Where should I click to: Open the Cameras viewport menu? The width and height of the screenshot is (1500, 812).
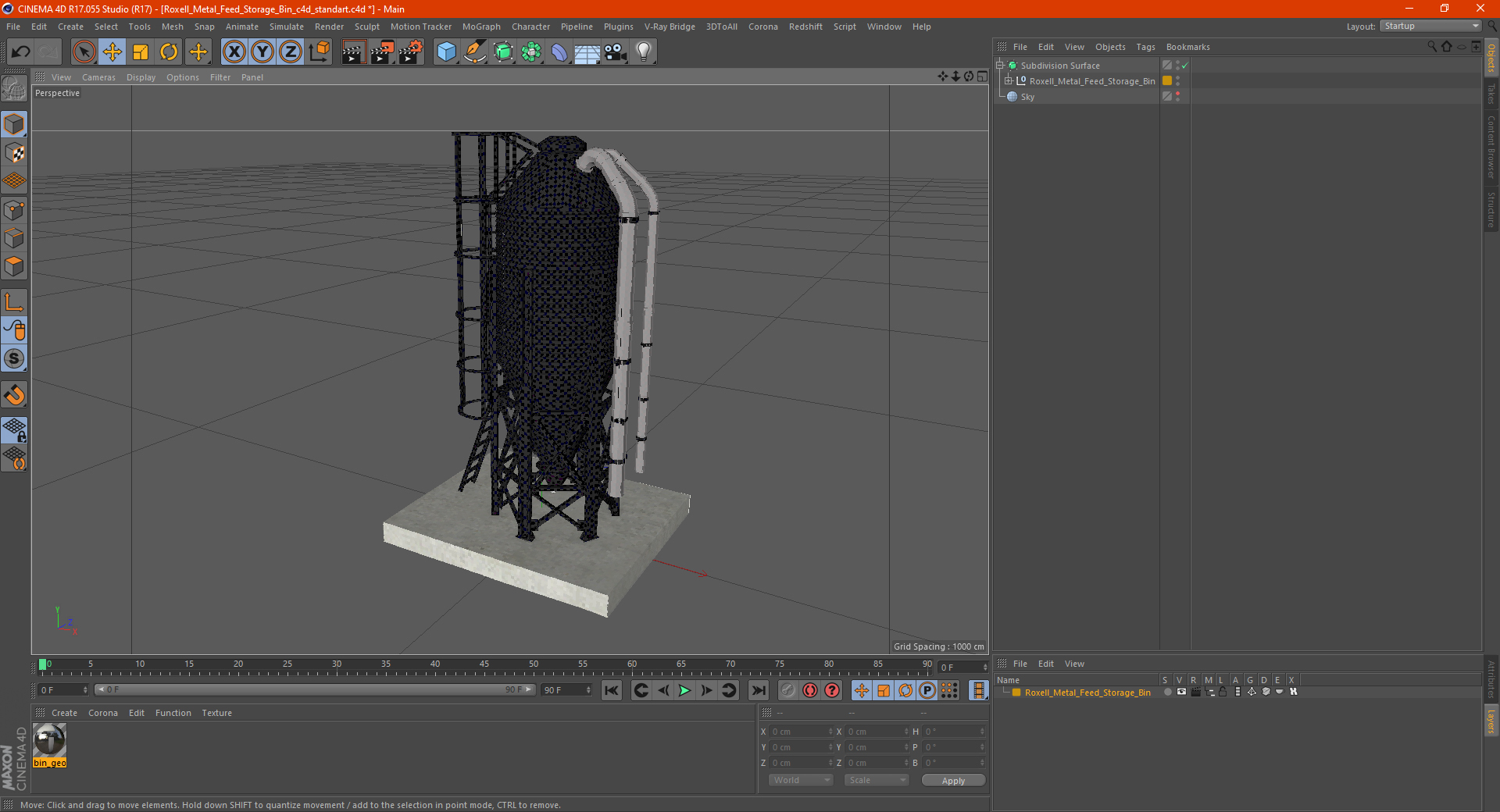(x=98, y=77)
